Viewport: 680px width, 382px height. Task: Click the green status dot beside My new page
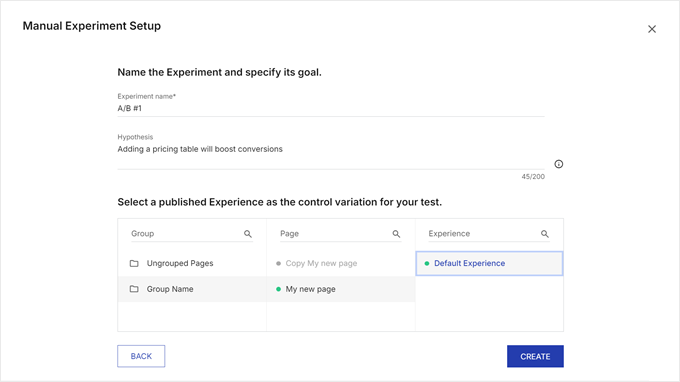[x=278, y=289]
